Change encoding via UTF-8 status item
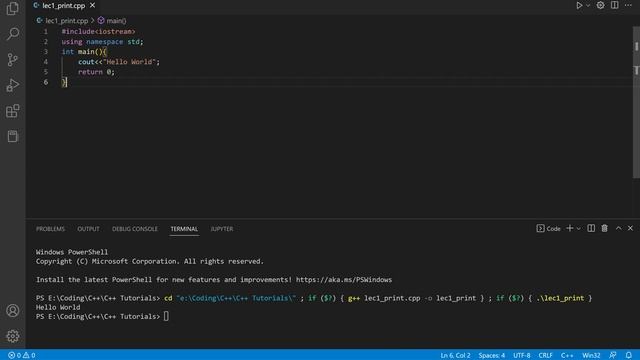Viewport: 640px width, 360px height. [x=522, y=356]
